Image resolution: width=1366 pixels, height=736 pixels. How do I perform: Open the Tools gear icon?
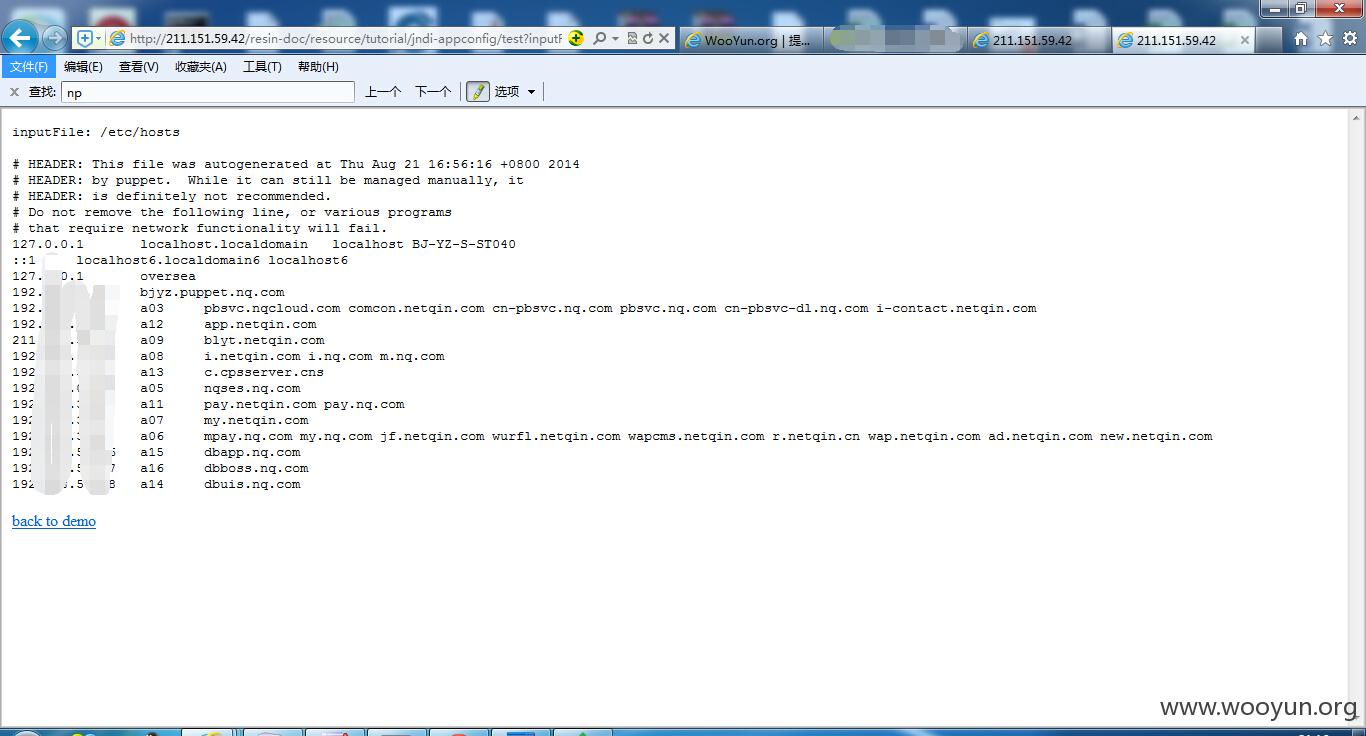[1349, 38]
